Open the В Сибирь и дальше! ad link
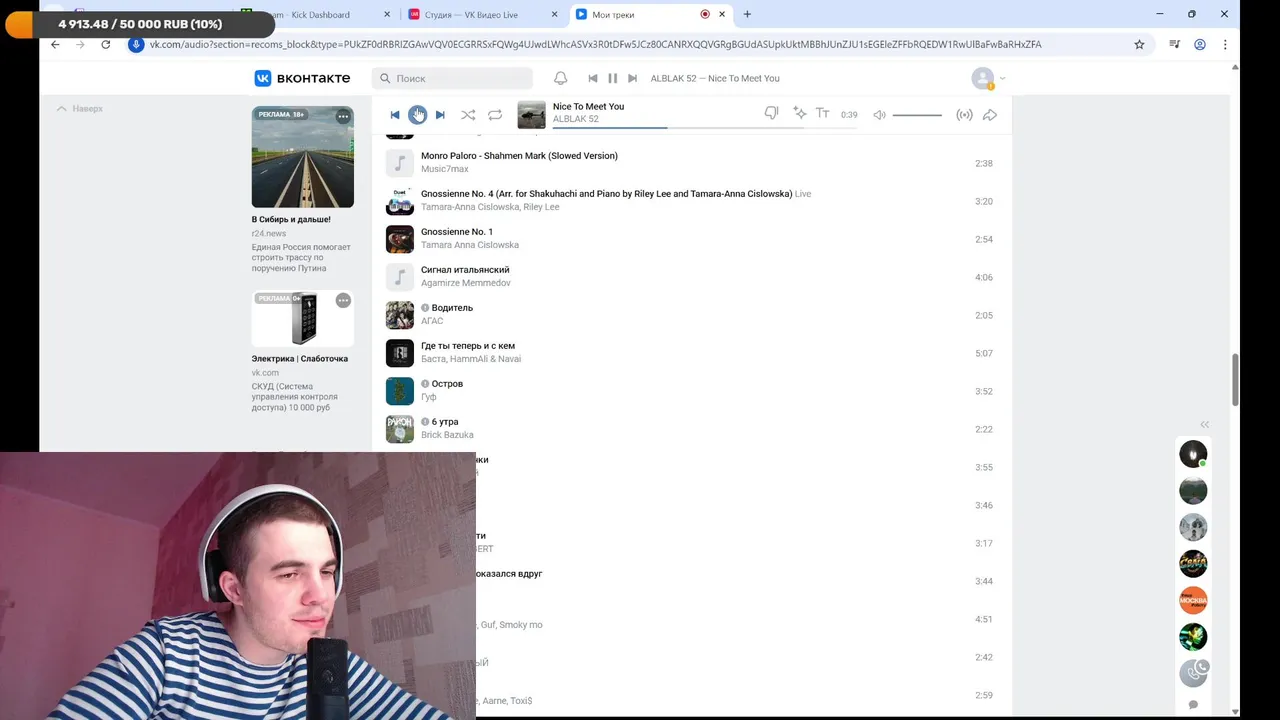Screen dimensions: 1280x720 pos(291,219)
